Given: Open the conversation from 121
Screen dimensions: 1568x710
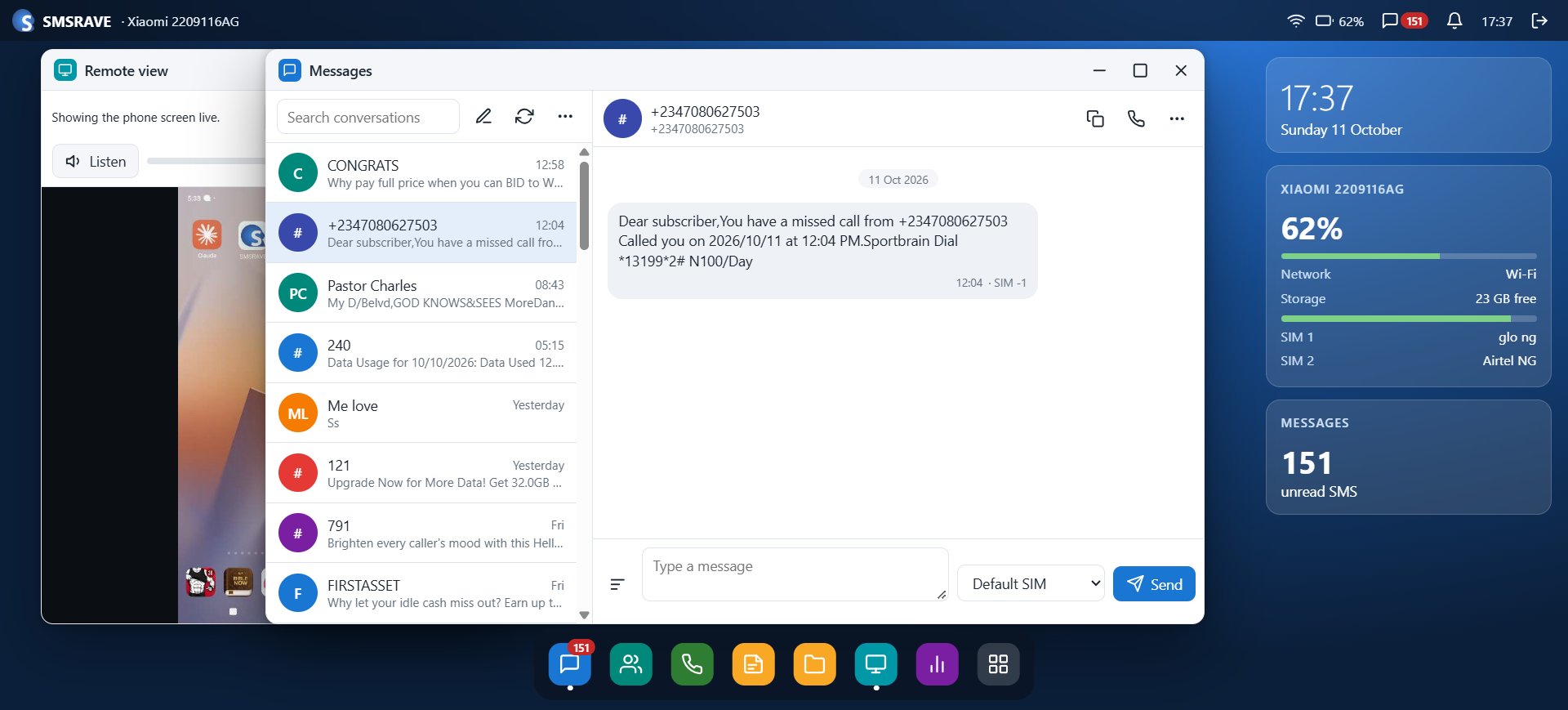Looking at the screenshot, I should coord(421,473).
